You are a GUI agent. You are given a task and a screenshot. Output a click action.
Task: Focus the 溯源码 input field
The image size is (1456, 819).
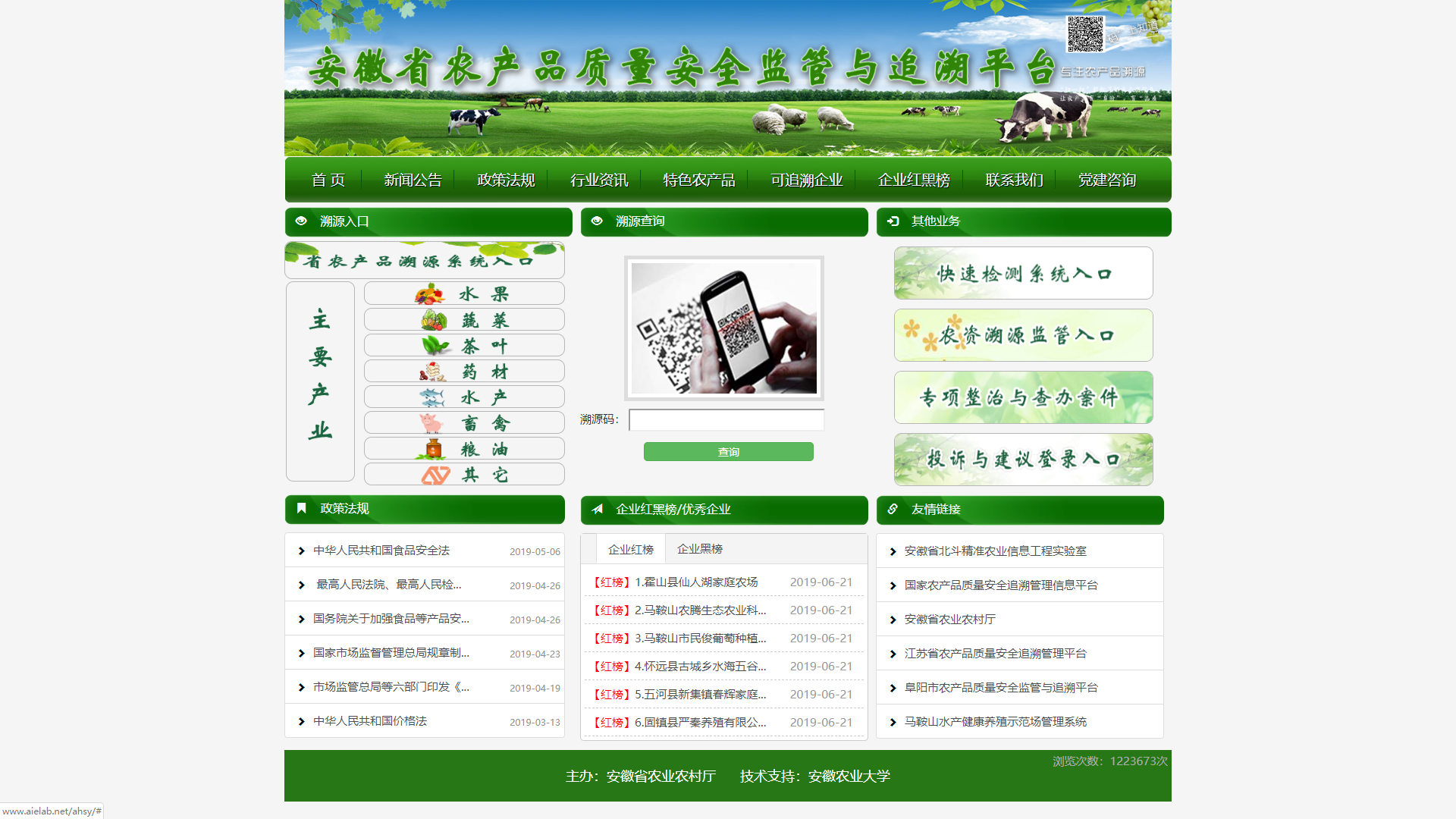coord(726,419)
